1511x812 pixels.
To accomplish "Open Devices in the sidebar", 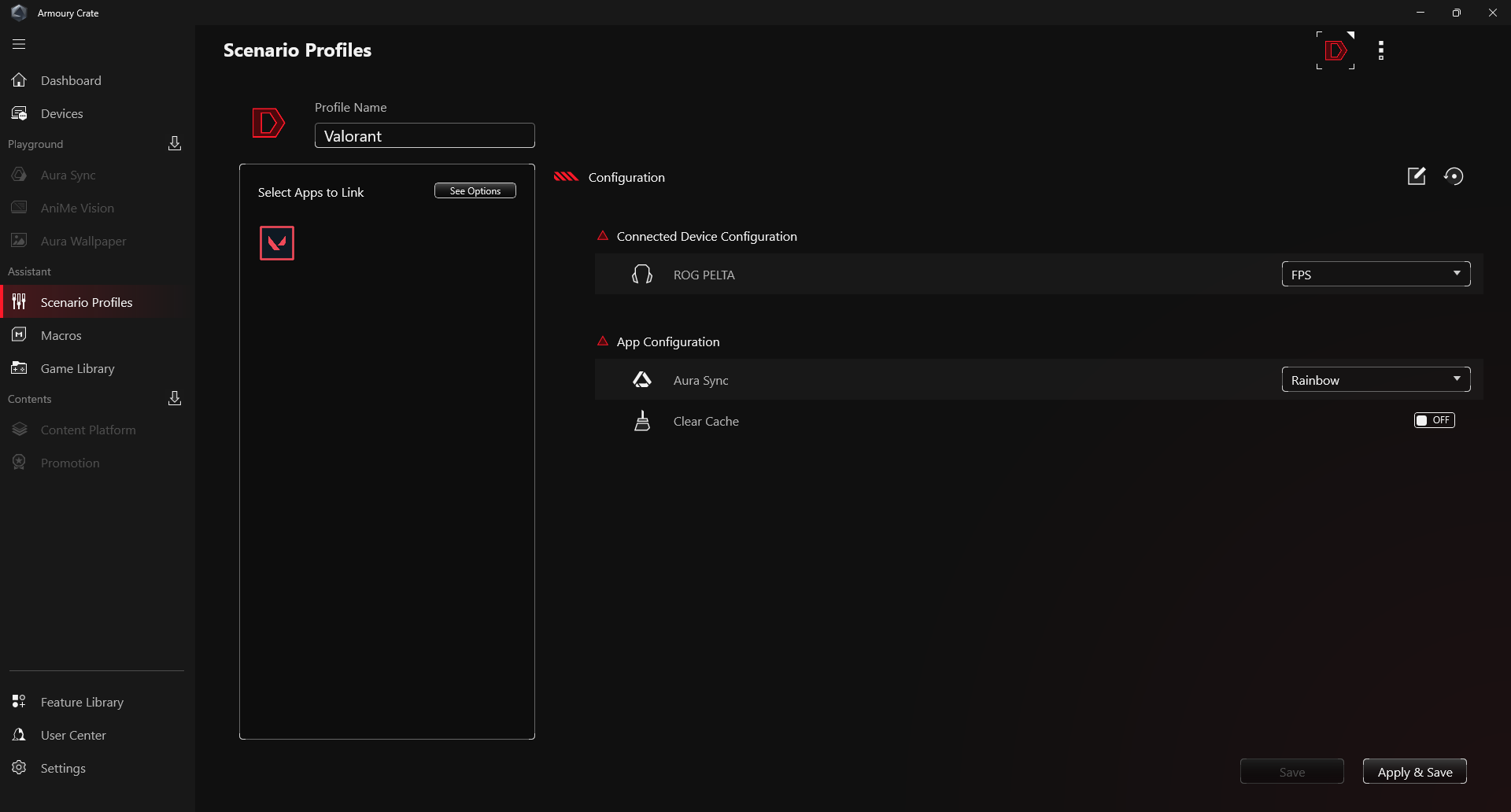I will 61,113.
